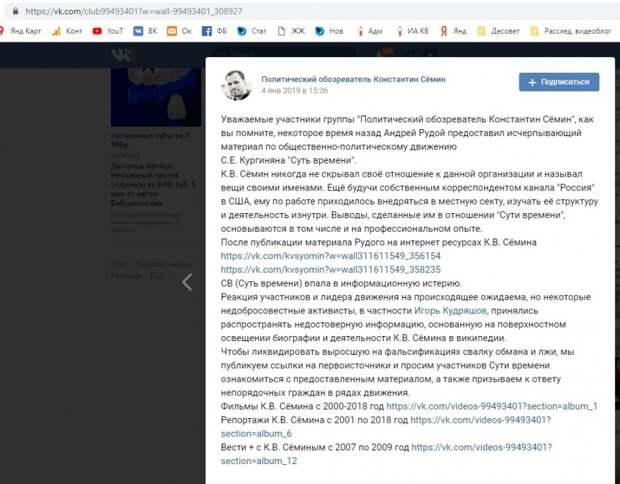
Task: Open the ЖЖ page bookmark
Action: 291,31
